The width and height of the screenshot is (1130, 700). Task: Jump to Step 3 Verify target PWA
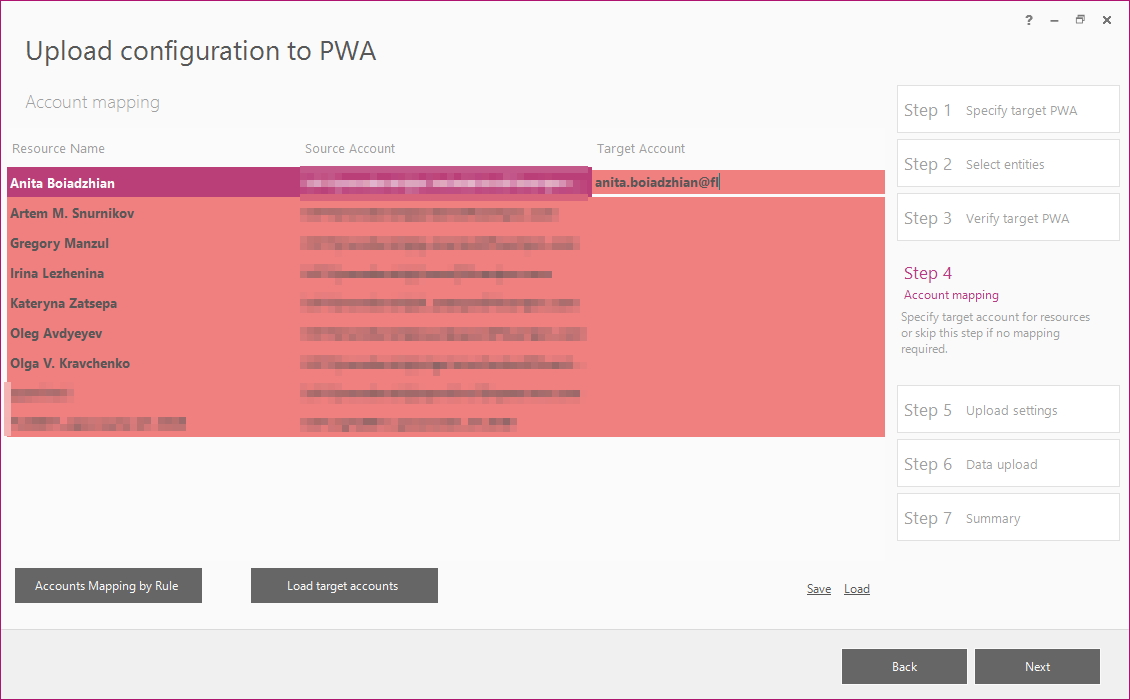(x=1008, y=218)
